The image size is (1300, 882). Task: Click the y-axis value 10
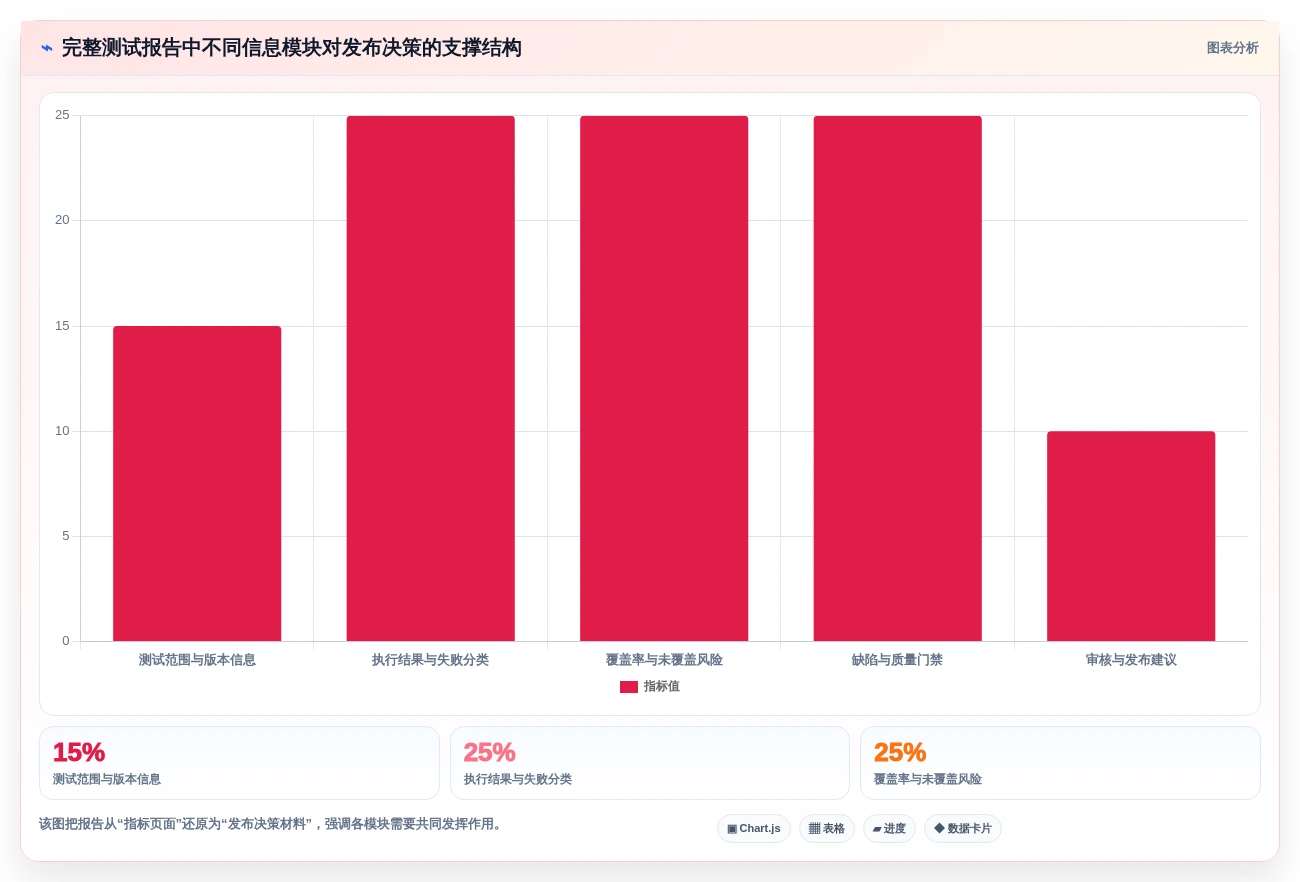62,431
